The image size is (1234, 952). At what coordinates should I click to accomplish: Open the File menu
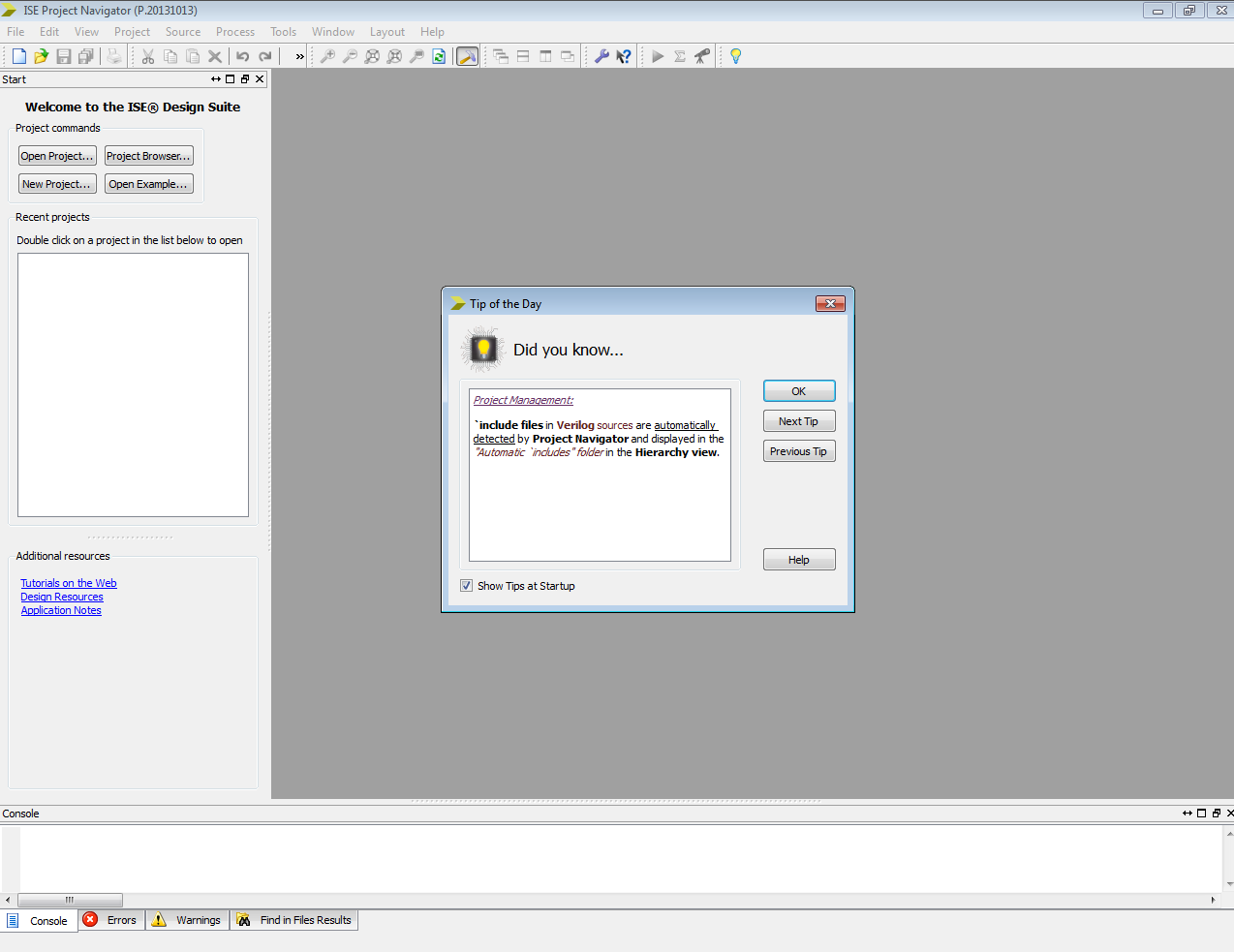point(15,32)
